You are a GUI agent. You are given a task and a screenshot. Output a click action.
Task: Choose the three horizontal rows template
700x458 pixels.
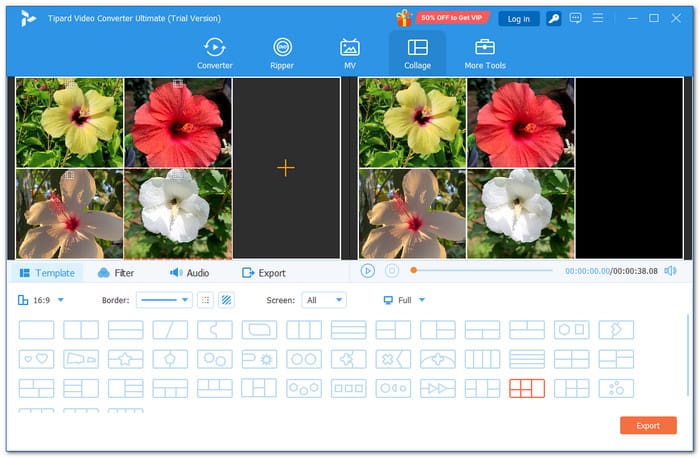point(349,330)
